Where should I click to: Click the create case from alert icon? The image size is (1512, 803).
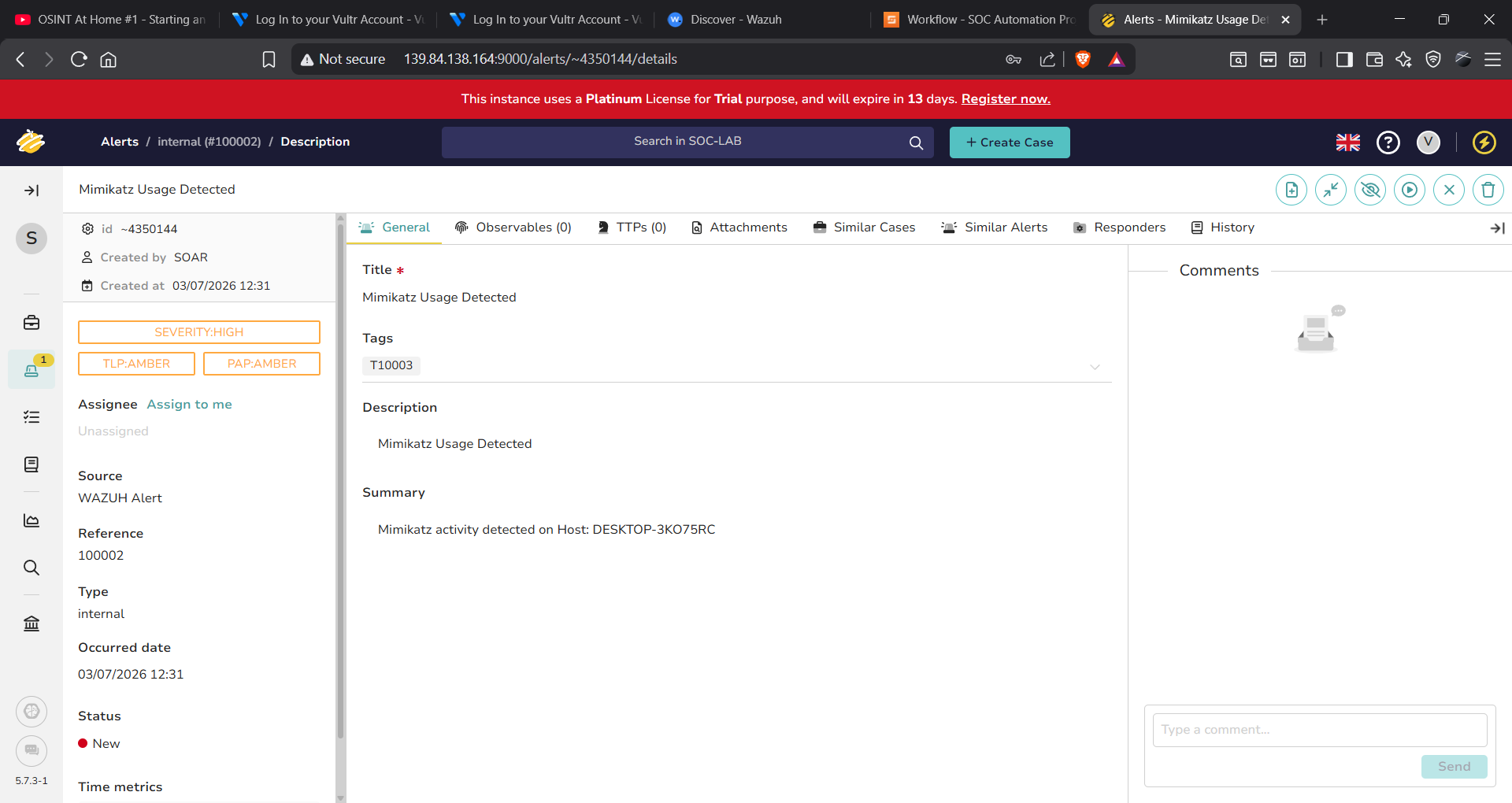(x=1291, y=190)
